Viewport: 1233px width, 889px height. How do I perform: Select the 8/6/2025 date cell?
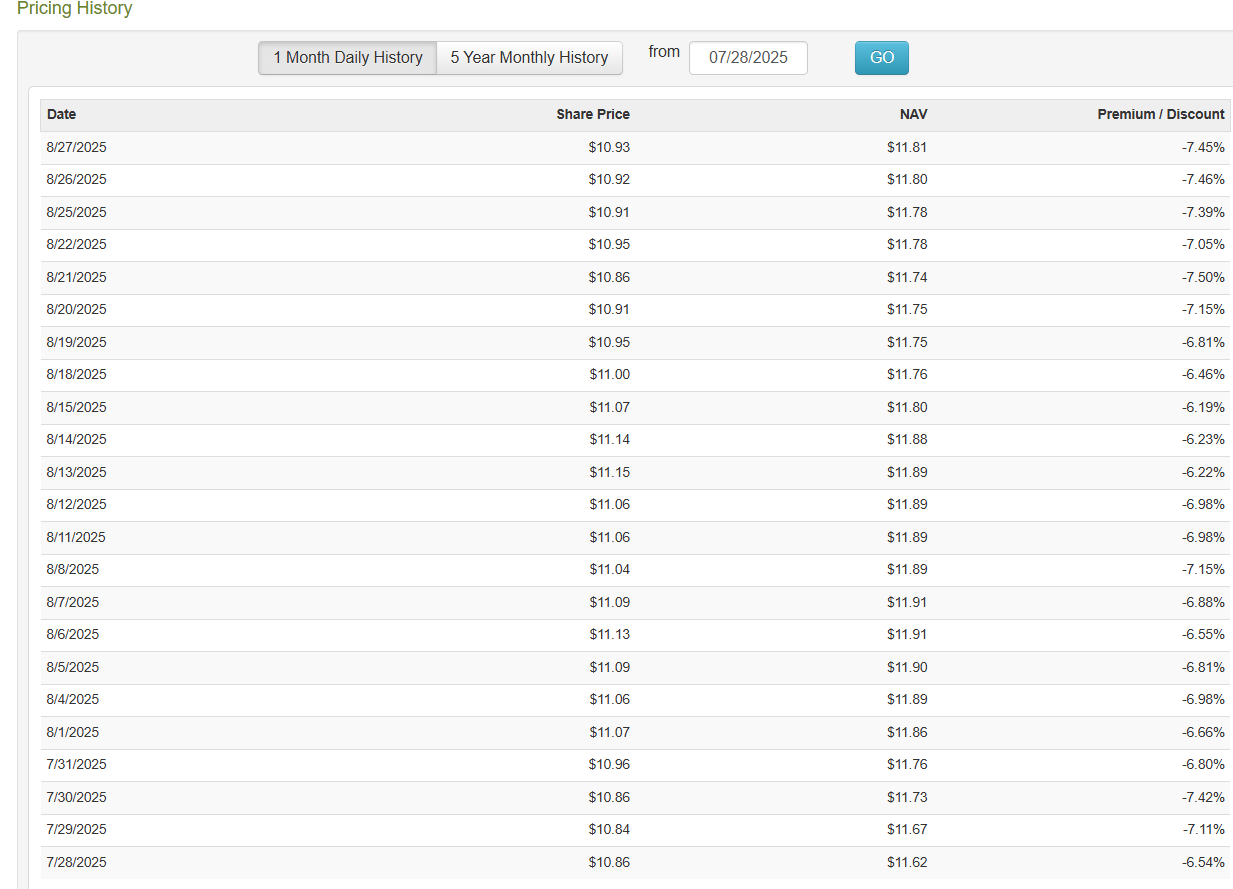[72, 635]
